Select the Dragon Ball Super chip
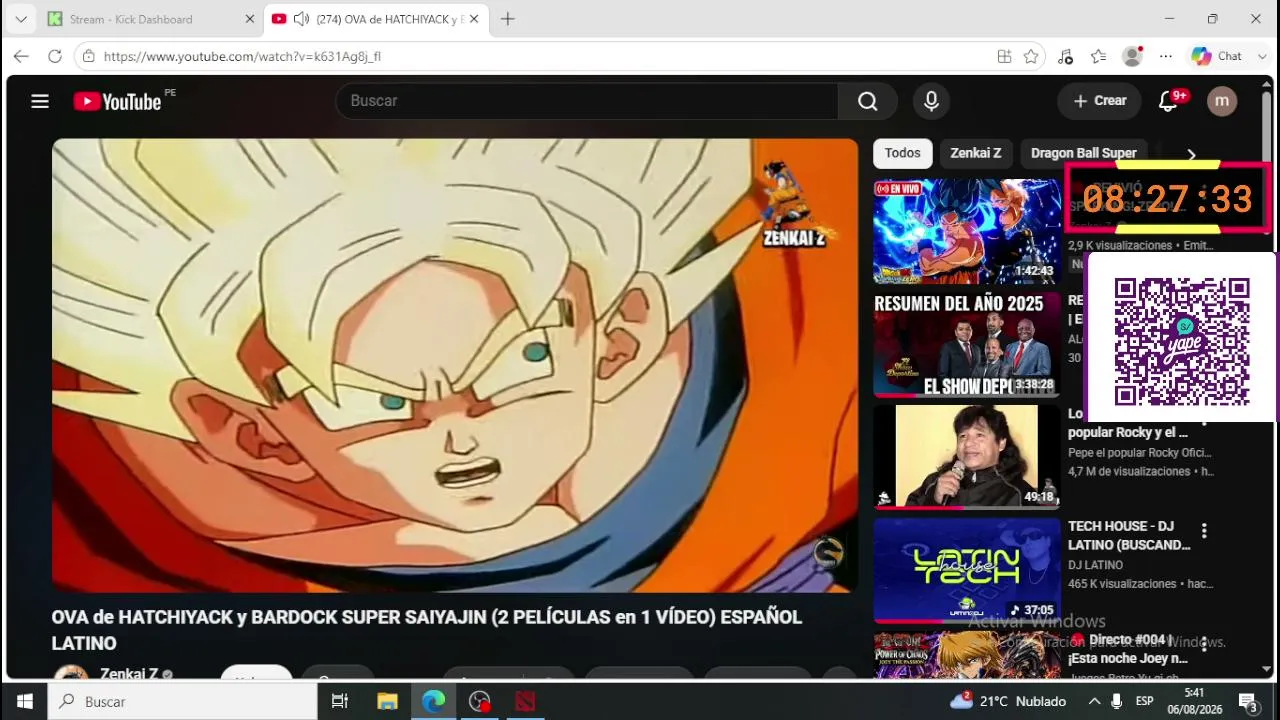 point(1083,153)
